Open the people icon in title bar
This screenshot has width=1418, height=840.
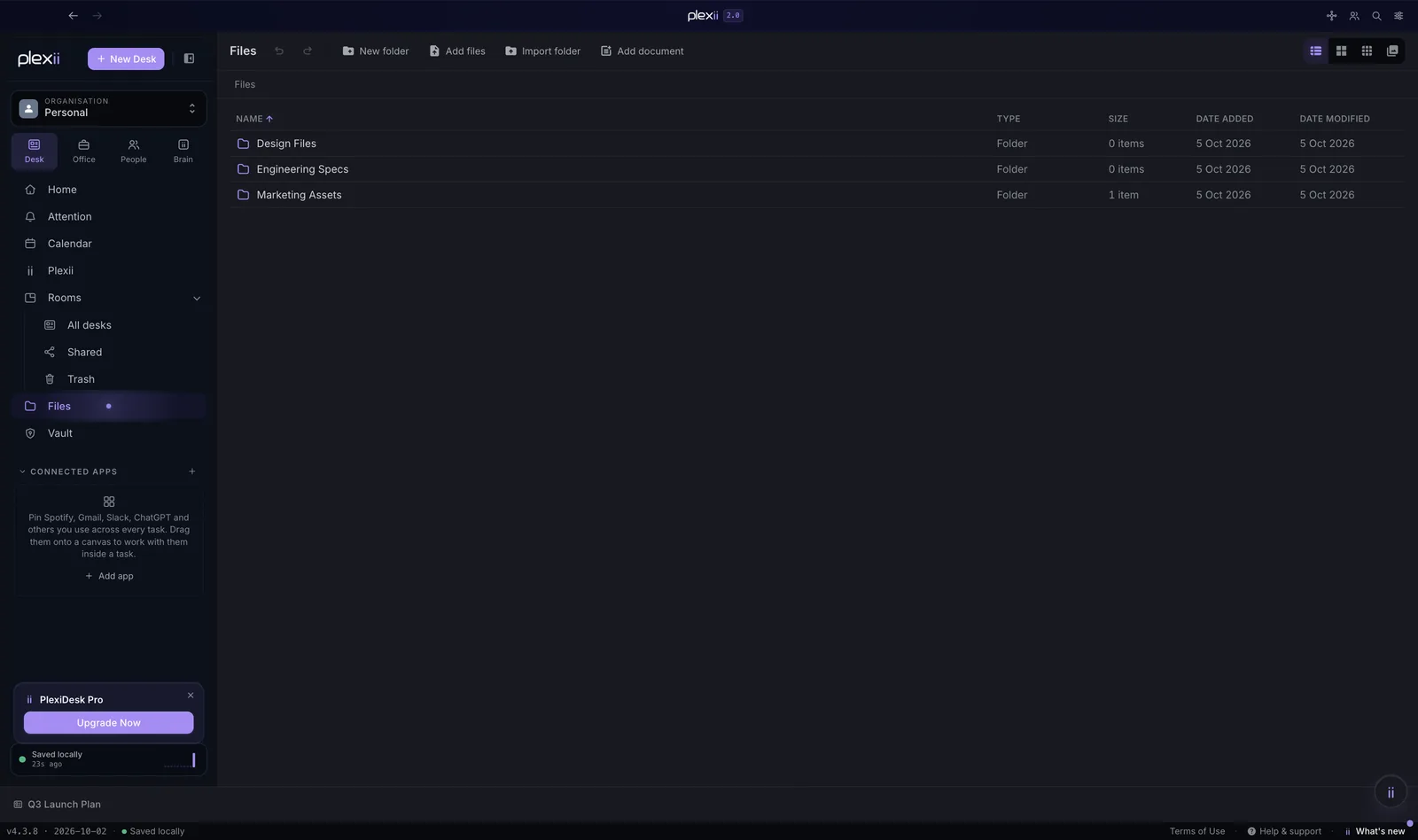[x=1354, y=16]
